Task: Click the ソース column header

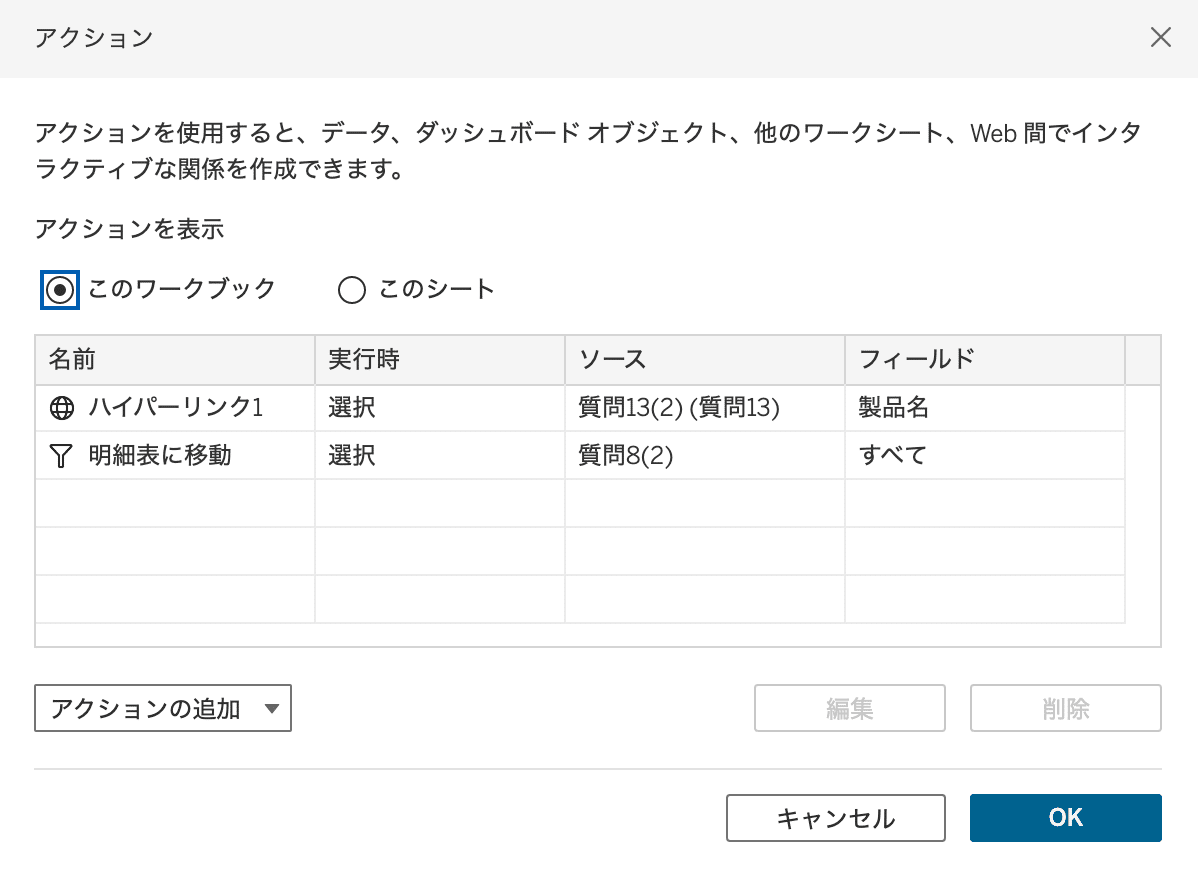Action: 704,360
